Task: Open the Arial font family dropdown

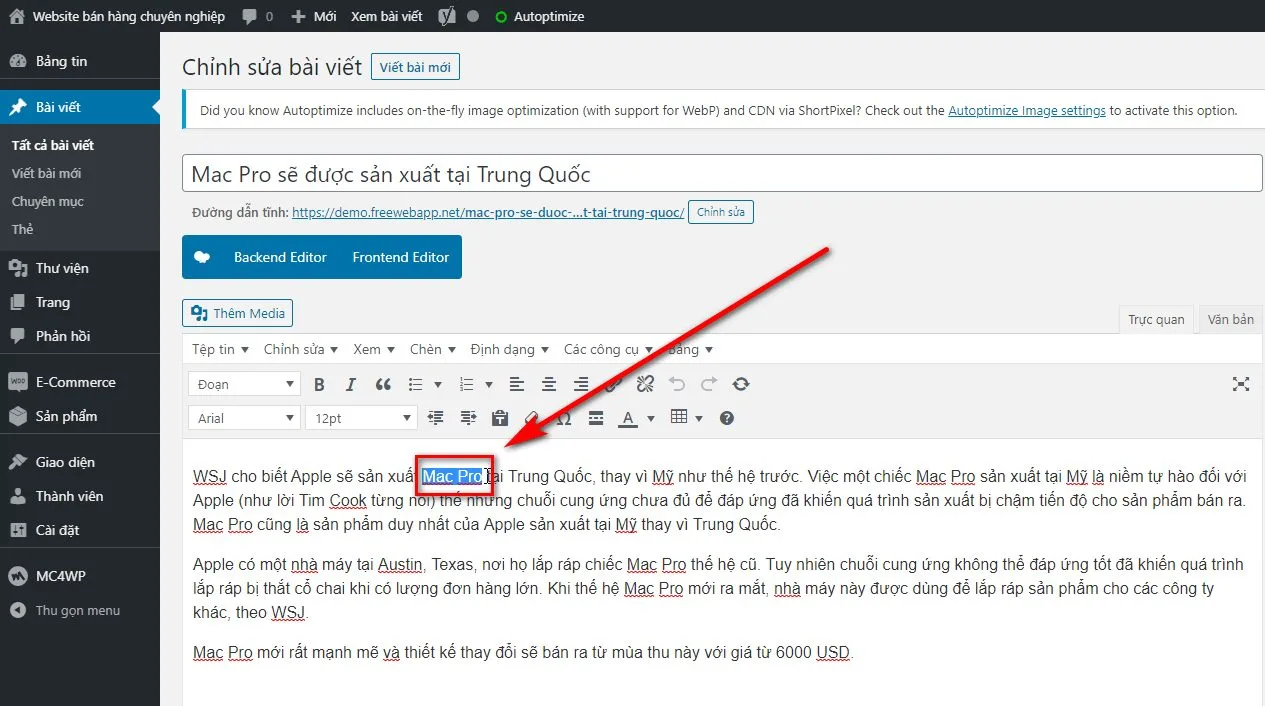Action: (245, 418)
